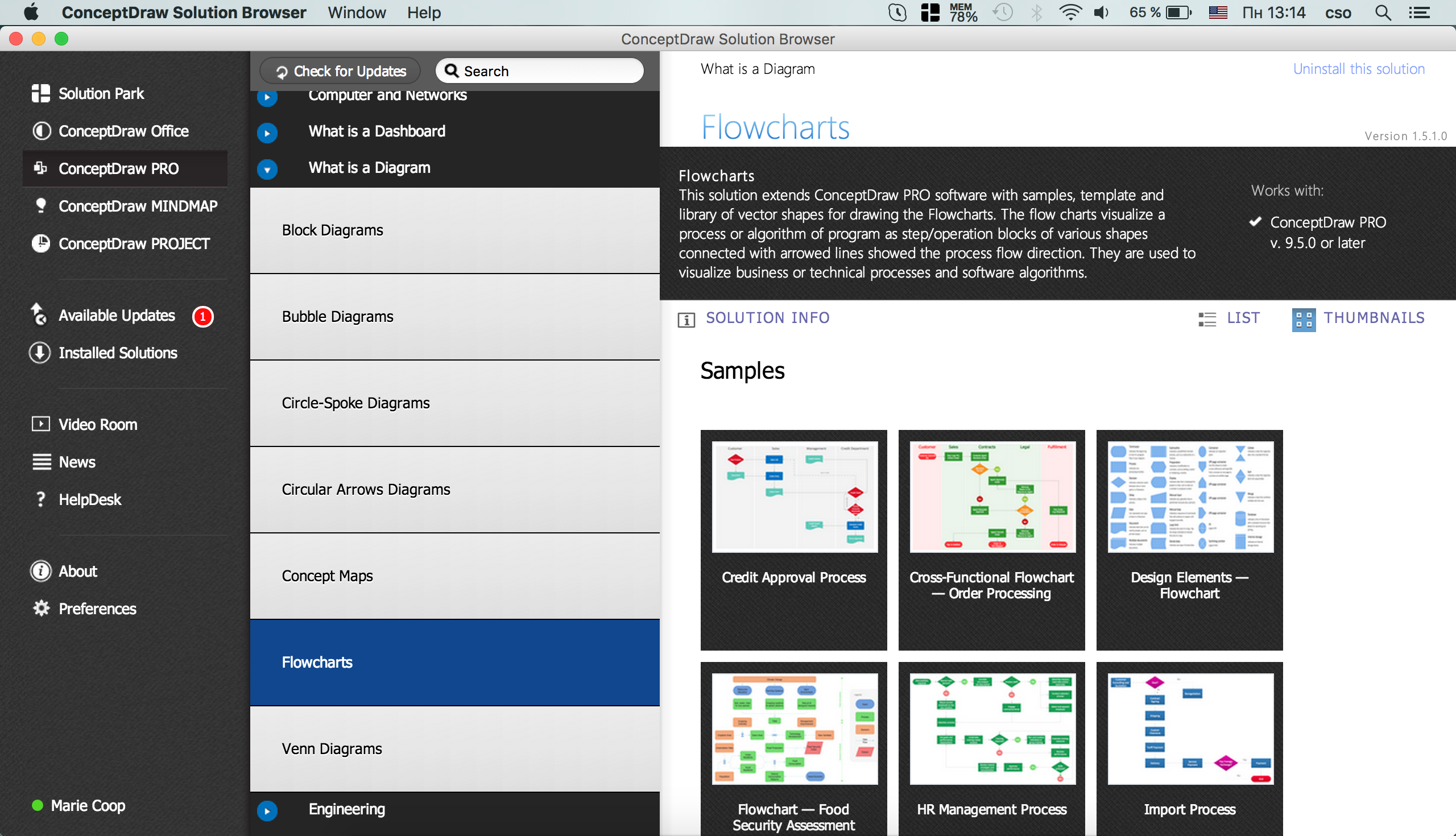Open Cross-Functional Flowchart Order Processing sample
The width and height of the screenshot is (1456, 836).
point(991,540)
